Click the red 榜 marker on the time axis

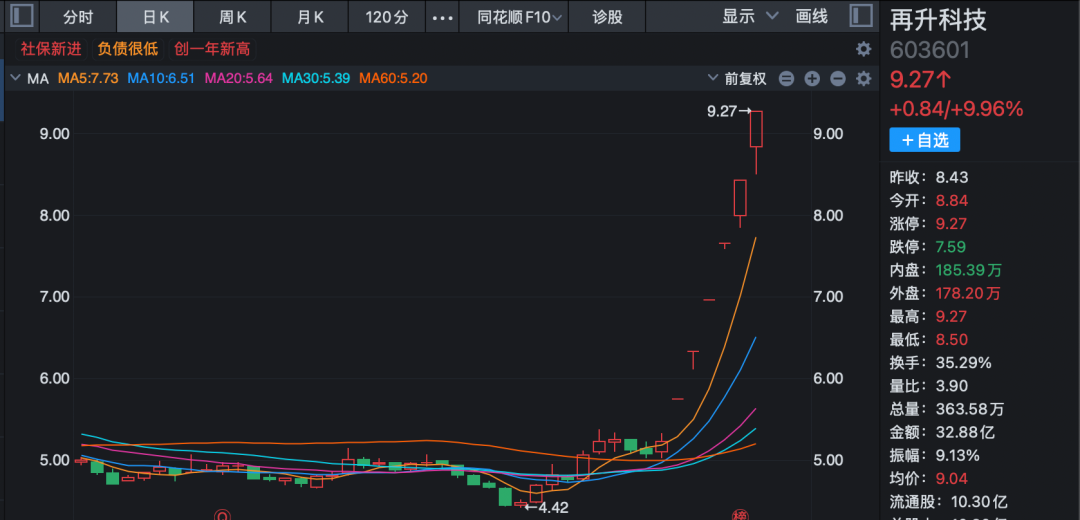coord(739,514)
